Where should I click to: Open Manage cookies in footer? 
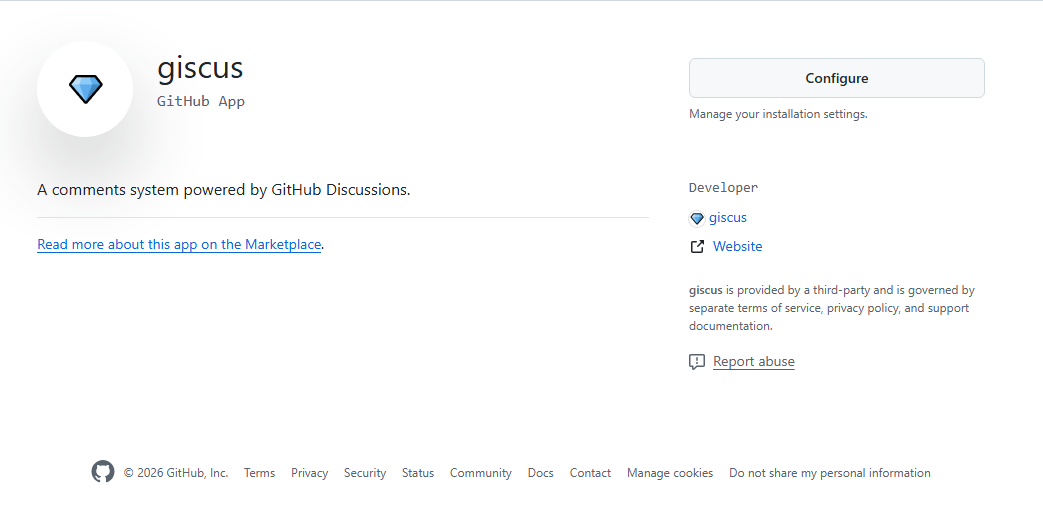coord(670,473)
